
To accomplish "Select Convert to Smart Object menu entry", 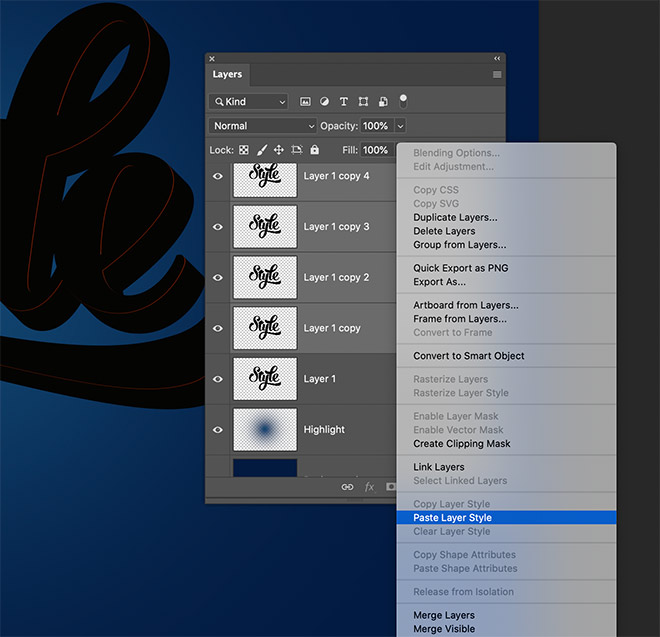I will tap(468, 356).
